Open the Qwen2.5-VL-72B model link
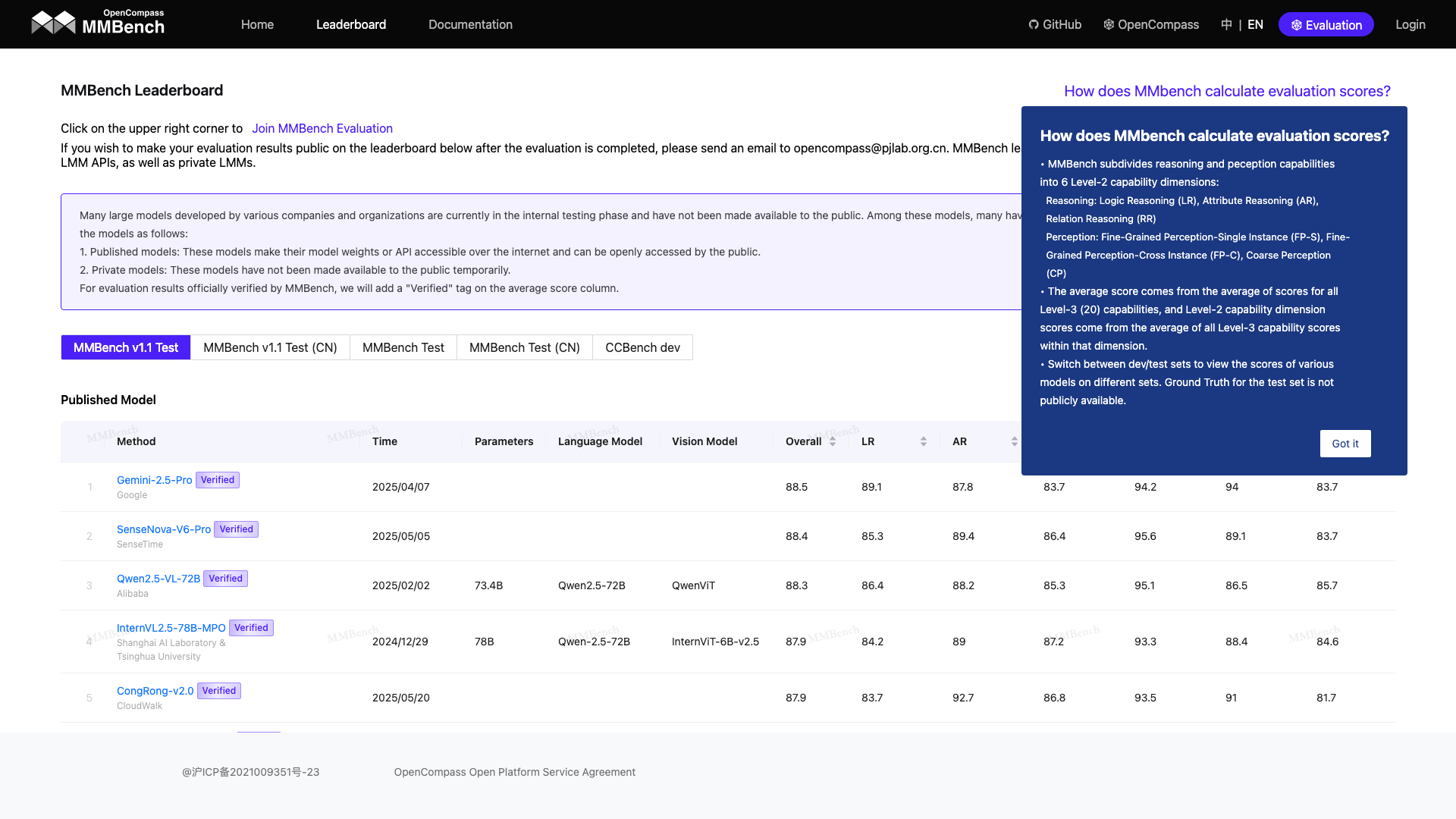The image size is (1456, 819). (x=158, y=579)
